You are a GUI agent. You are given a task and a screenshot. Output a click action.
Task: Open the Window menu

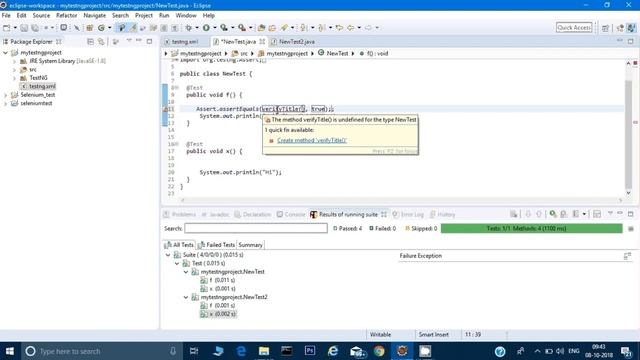pyautogui.click(x=186, y=16)
